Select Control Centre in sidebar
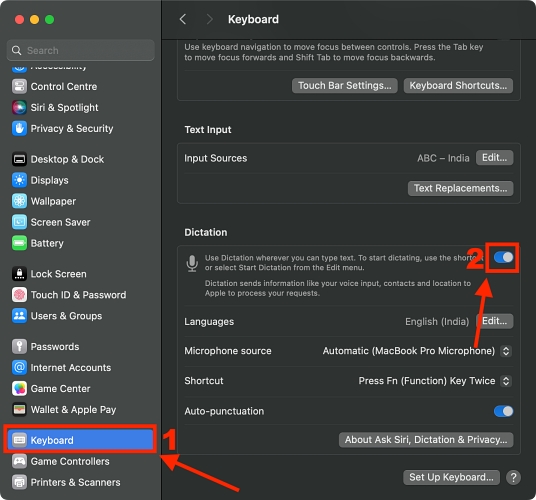The height and width of the screenshot is (500, 536). [64, 86]
